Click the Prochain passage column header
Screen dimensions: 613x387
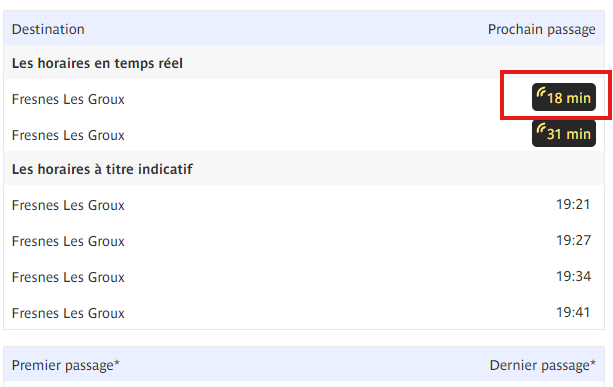tap(541, 29)
